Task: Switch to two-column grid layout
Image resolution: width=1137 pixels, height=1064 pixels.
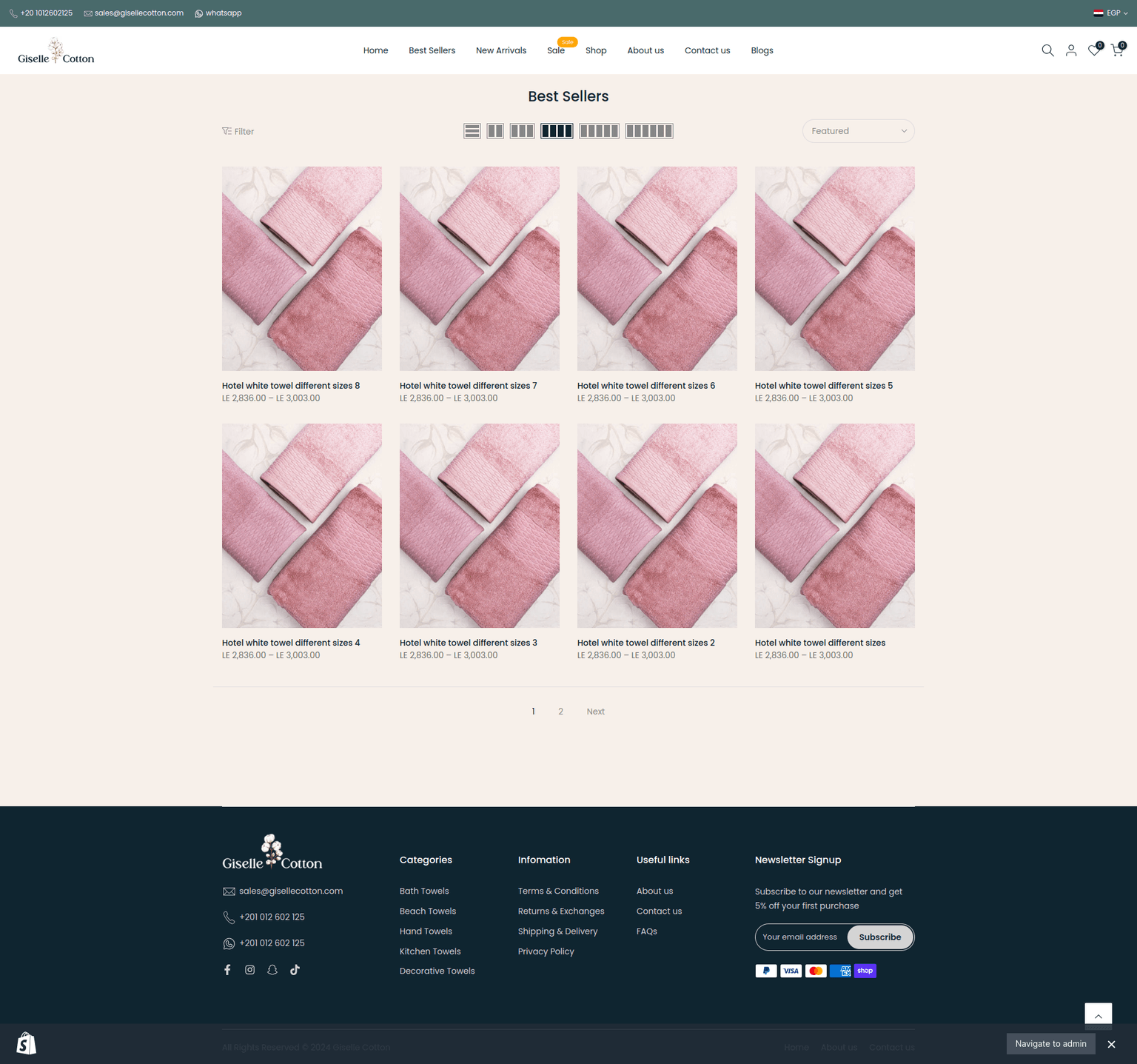Action: click(495, 131)
